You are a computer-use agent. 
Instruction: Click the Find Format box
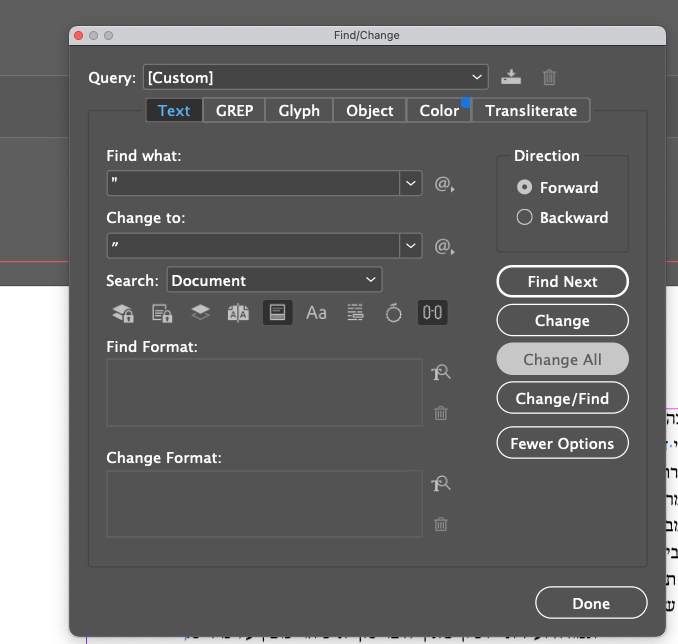[x=264, y=392]
